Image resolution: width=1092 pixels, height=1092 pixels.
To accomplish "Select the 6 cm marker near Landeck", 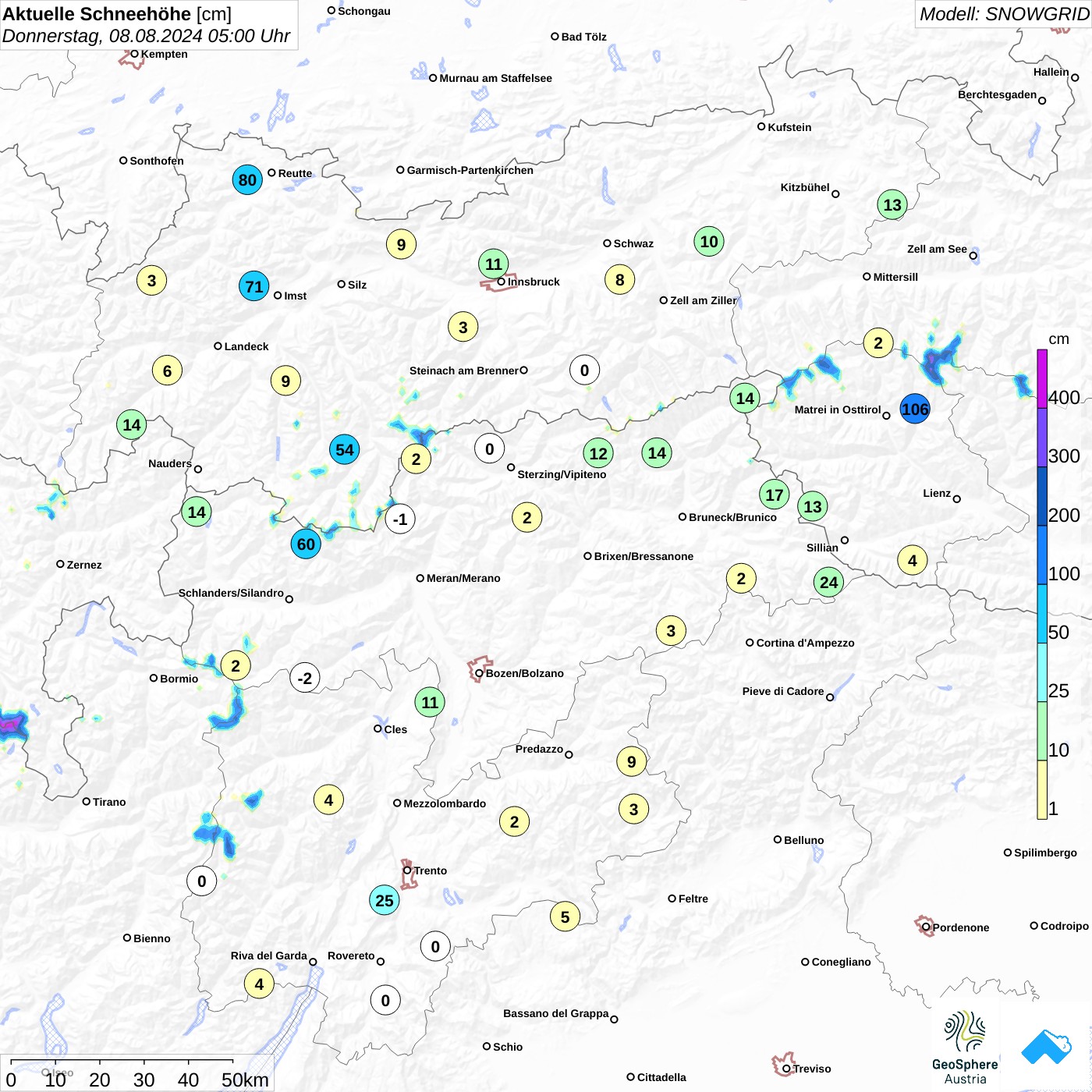I will [167, 370].
